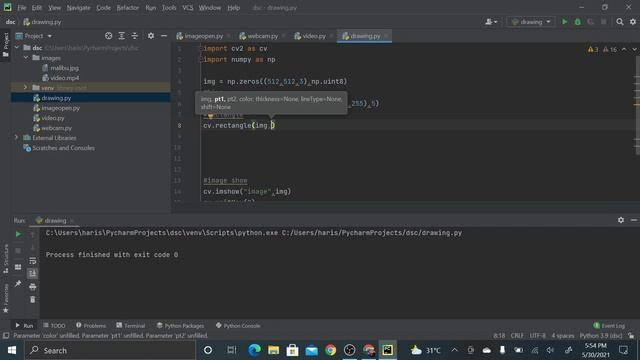Open the Terminal tool window
The width and height of the screenshot is (640, 360).
click(130, 325)
